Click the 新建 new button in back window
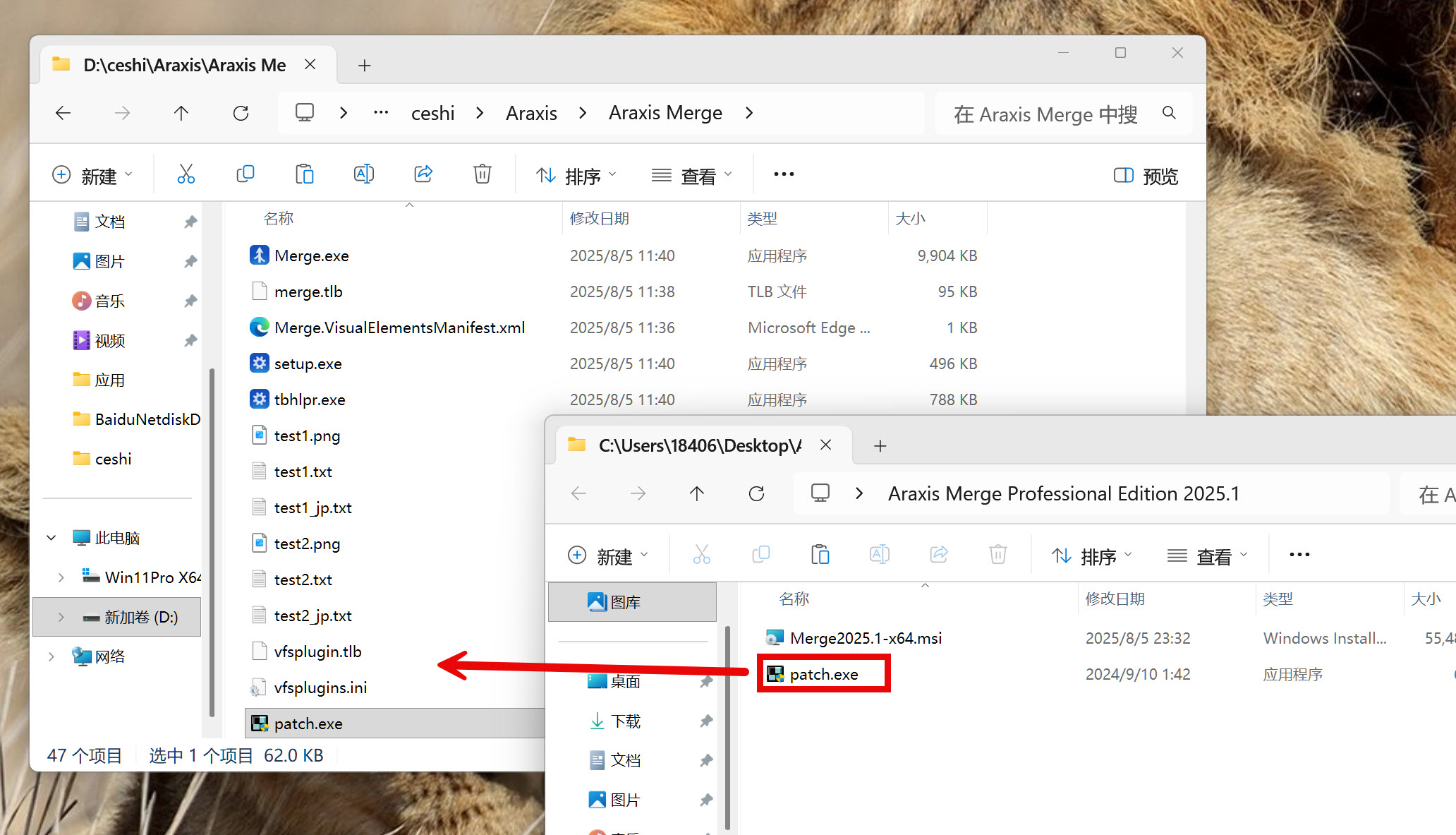 (92, 176)
